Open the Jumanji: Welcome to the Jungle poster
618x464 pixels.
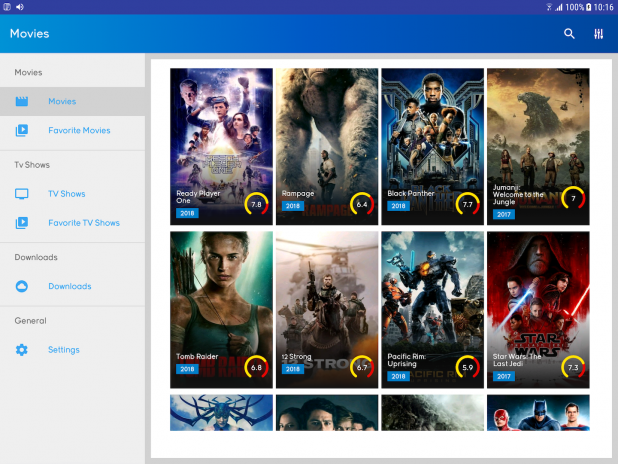pos(538,146)
